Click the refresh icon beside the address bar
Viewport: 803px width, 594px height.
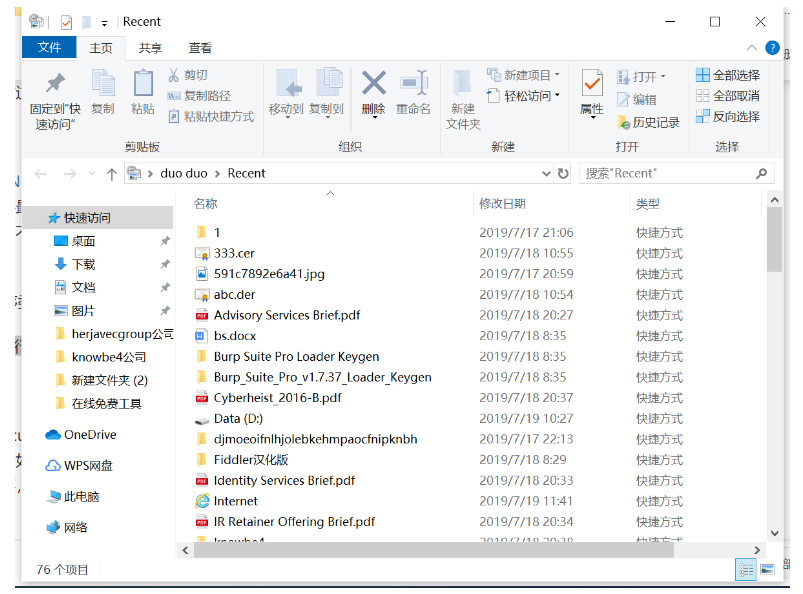pos(563,174)
